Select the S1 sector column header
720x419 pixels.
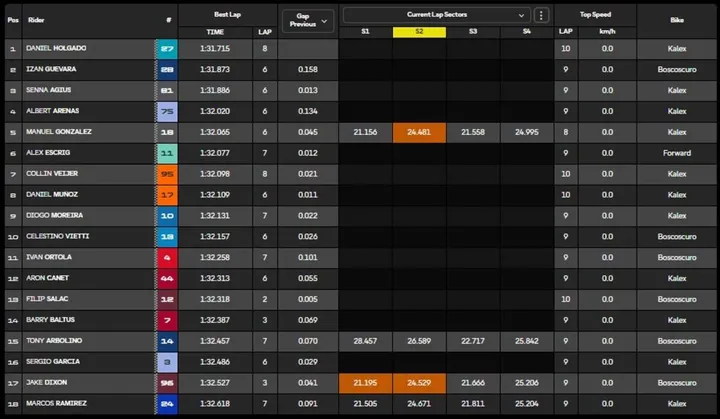pos(365,32)
